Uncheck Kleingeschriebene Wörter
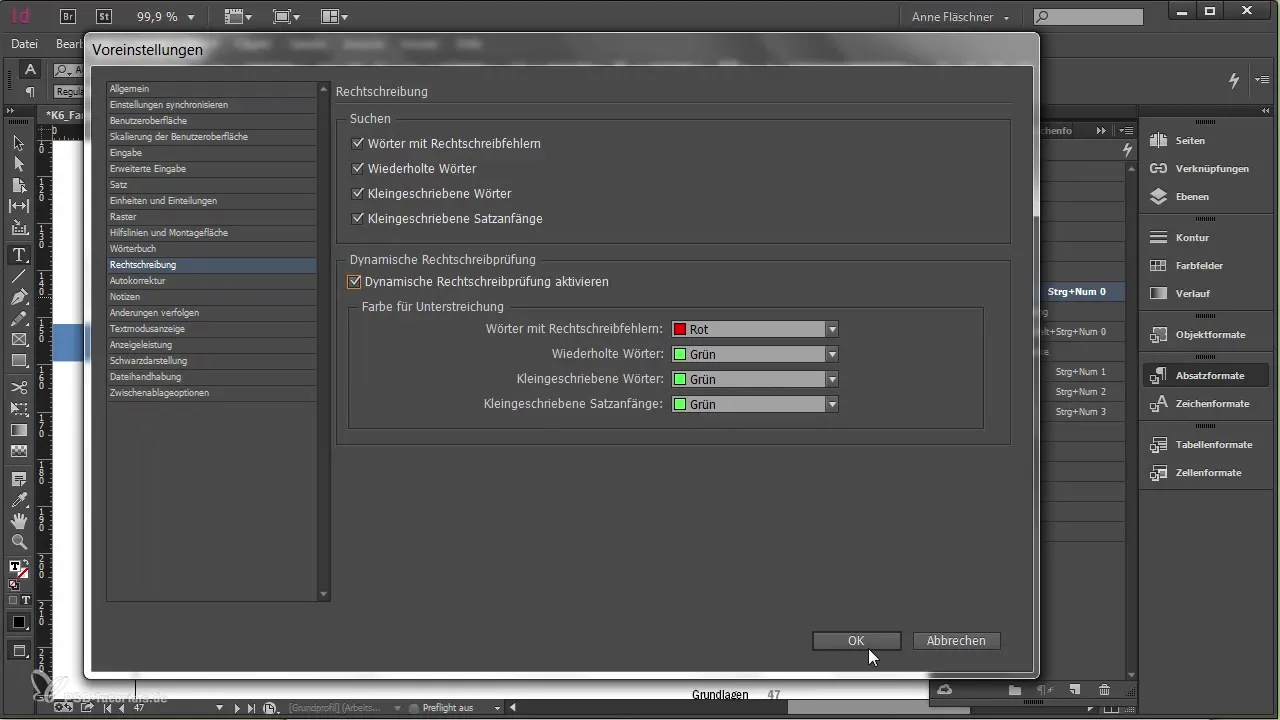Viewport: 1280px width, 720px height. [358, 193]
